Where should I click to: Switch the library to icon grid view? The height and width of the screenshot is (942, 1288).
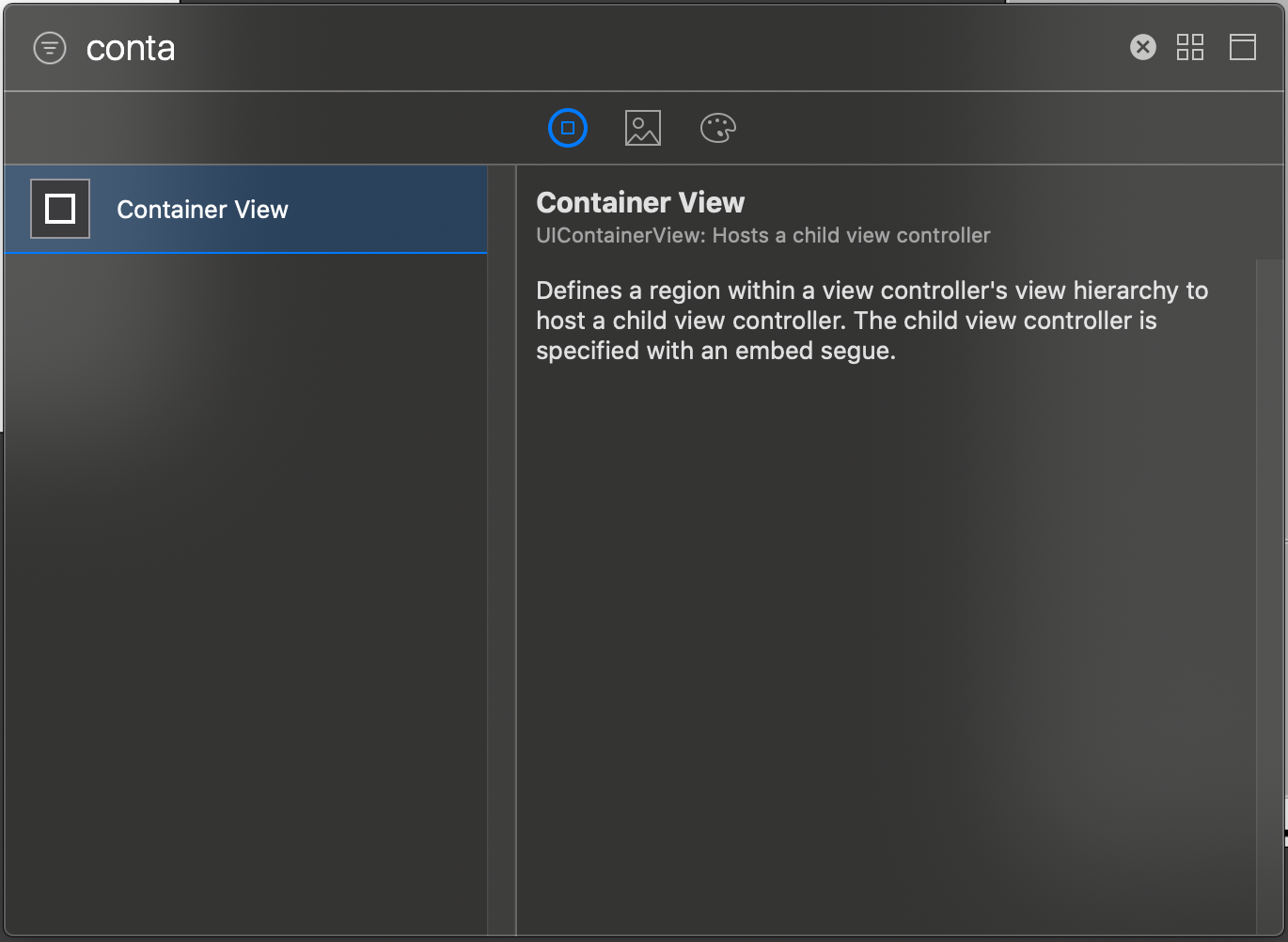pos(1189,47)
